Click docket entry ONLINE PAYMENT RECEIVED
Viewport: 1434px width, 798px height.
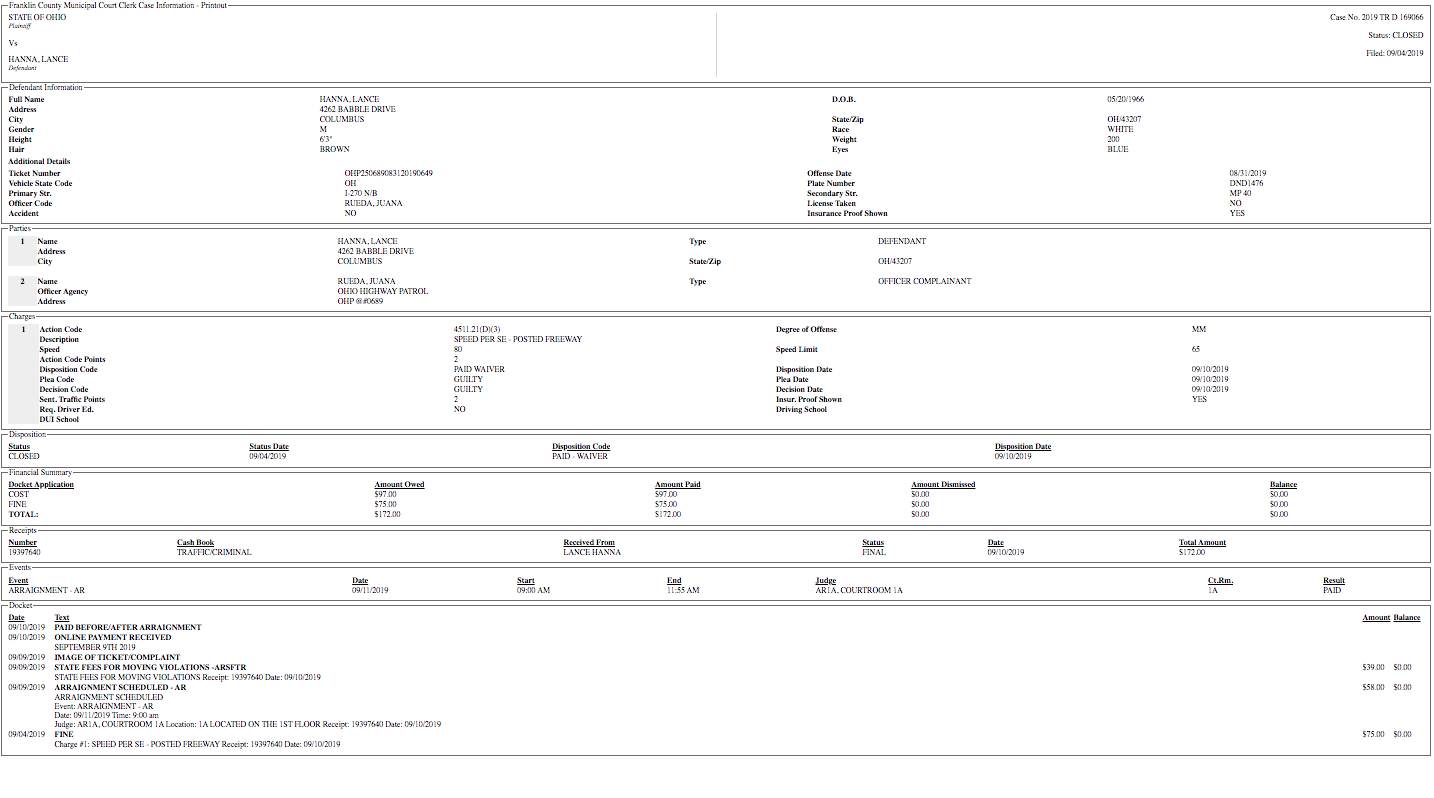(x=113, y=637)
